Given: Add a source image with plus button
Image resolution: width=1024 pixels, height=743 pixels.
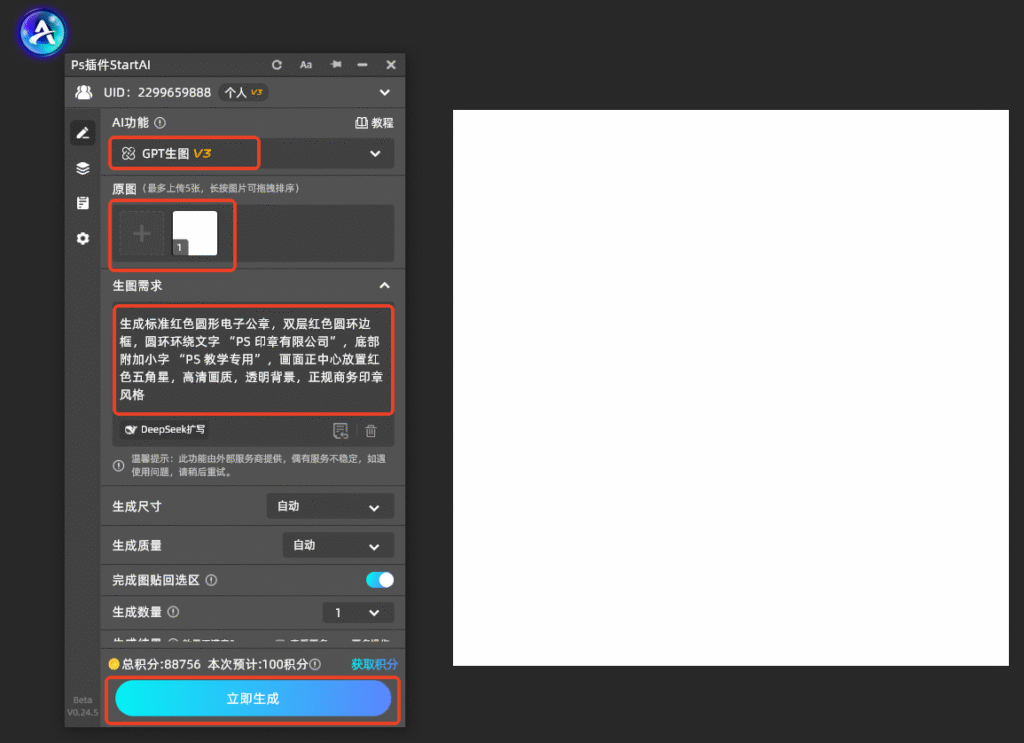Looking at the screenshot, I should 142,234.
